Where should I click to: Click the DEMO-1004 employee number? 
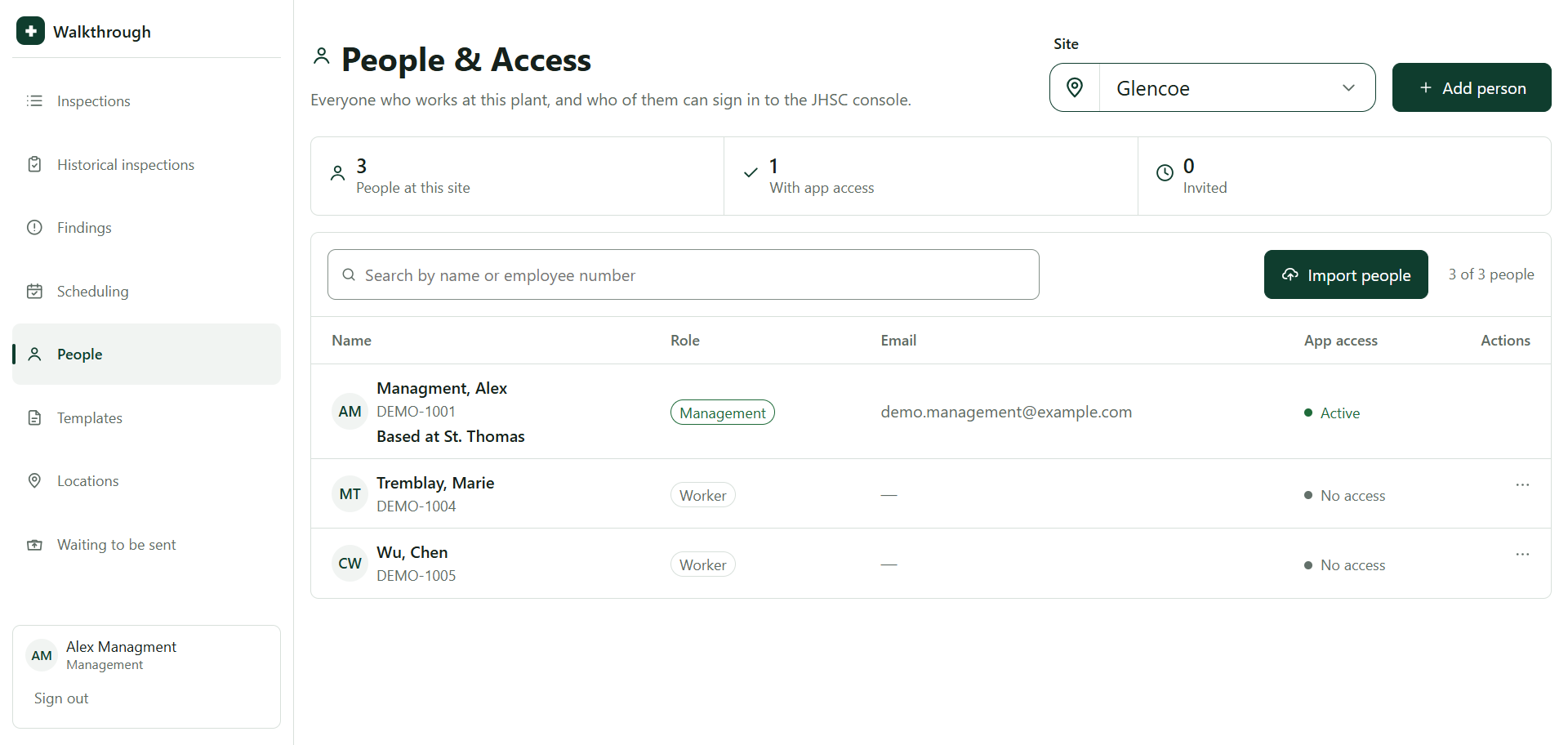tap(416, 506)
